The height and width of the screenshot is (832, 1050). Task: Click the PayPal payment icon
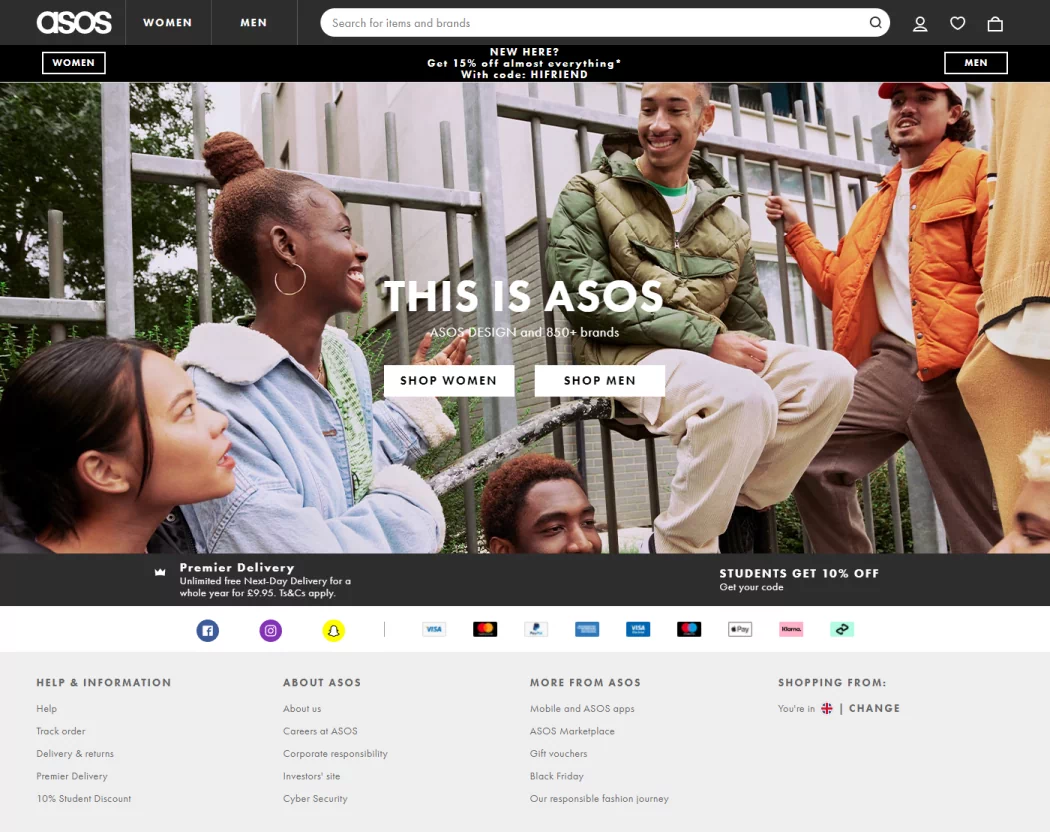(x=536, y=629)
